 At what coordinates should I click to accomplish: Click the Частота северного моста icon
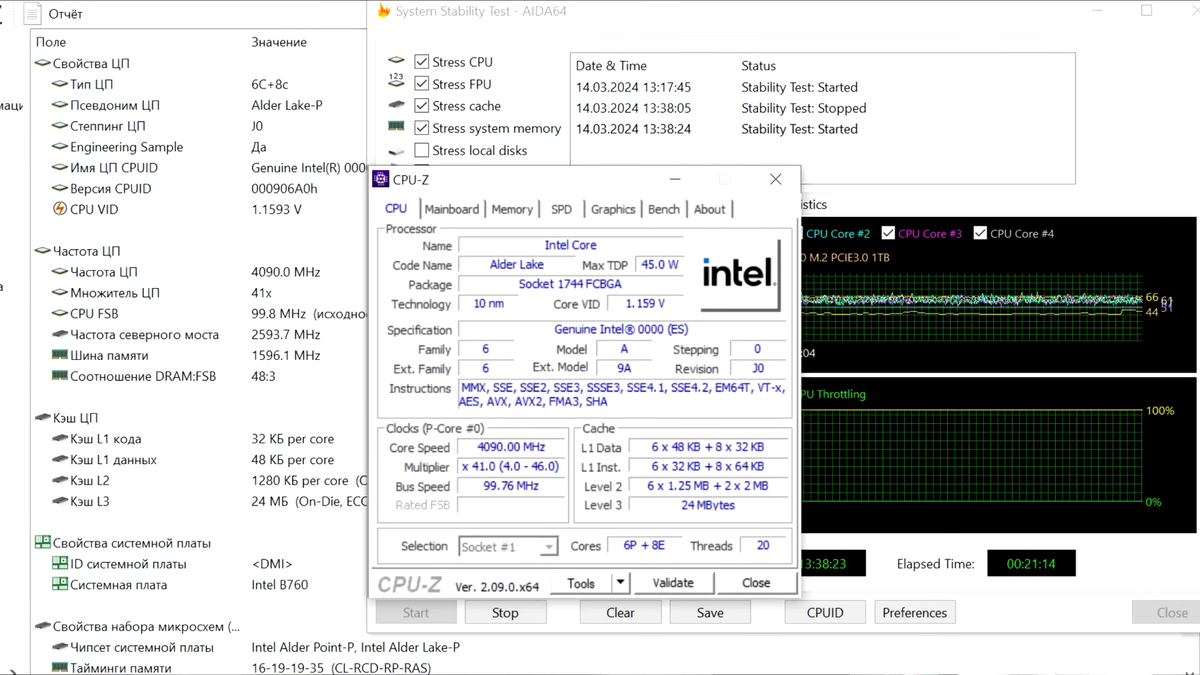(x=59, y=334)
